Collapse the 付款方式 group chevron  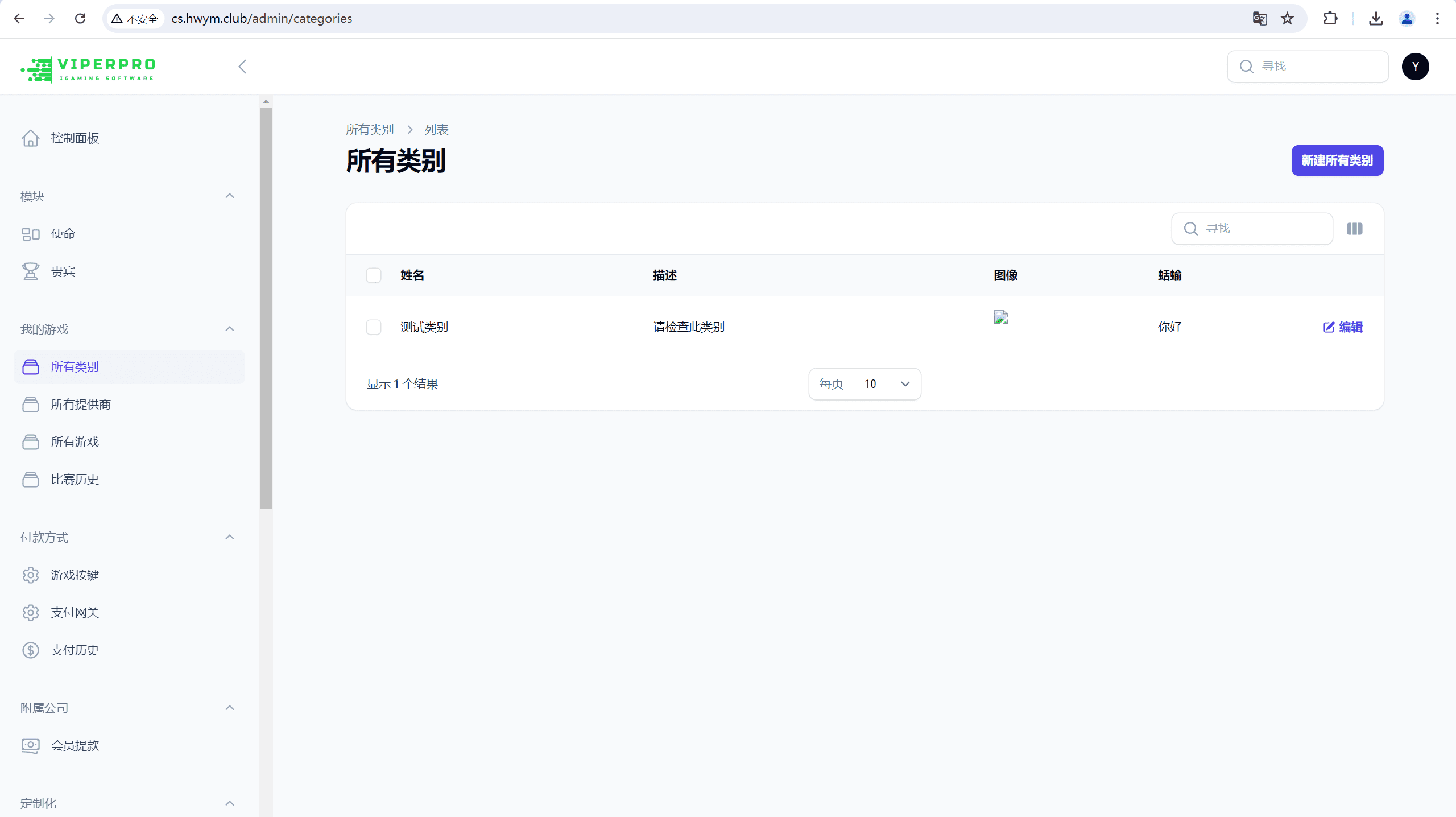pos(230,538)
